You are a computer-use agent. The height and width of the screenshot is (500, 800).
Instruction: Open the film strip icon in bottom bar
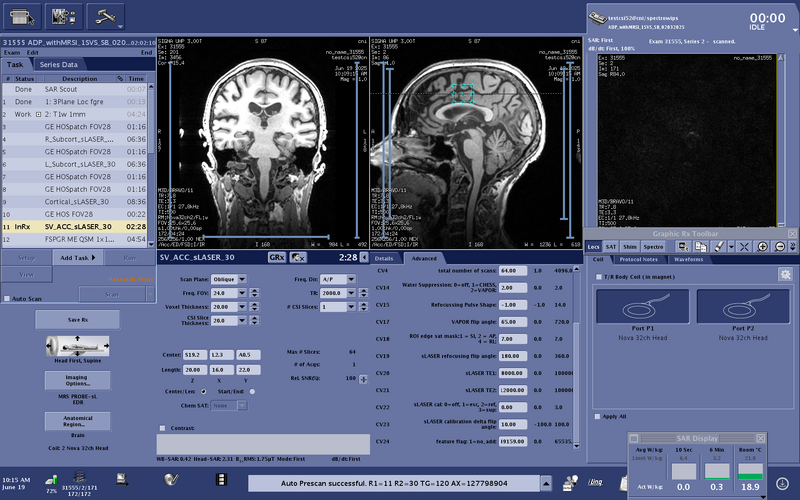click(220, 480)
